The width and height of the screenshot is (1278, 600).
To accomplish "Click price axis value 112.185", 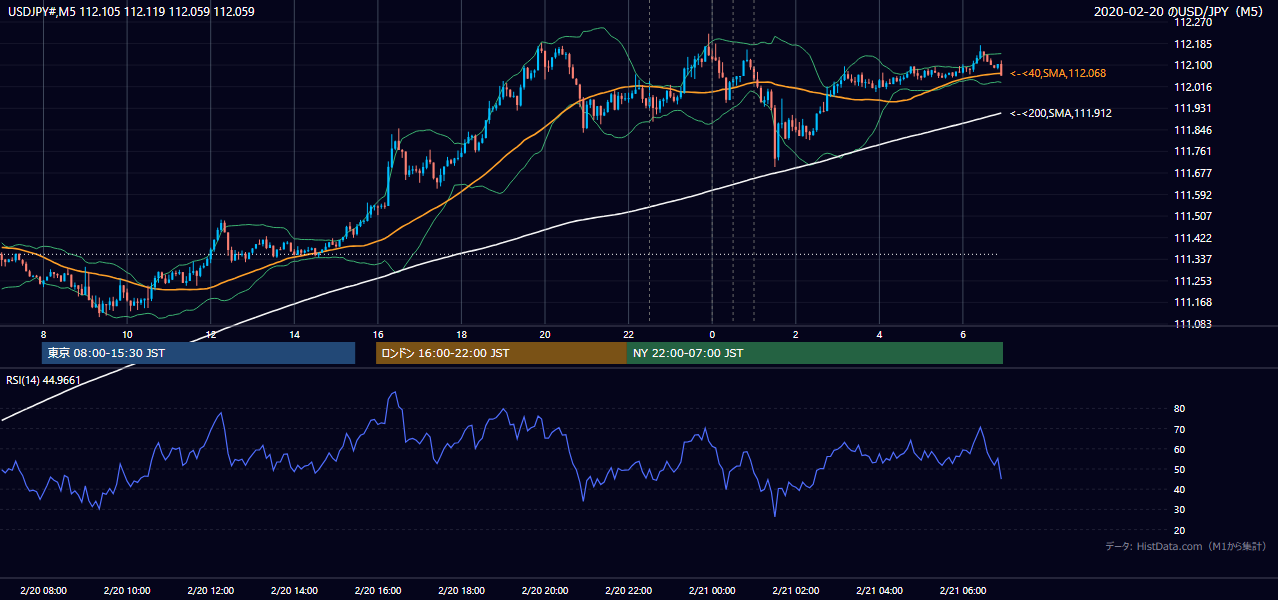I will pyautogui.click(x=1194, y=44).
